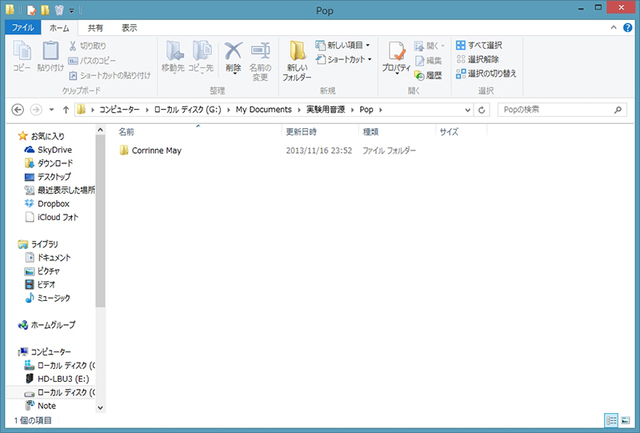The height and width of the screenshot is (433, 640).
Task: Click the Up one level arrow
Action: pos(66,110)
